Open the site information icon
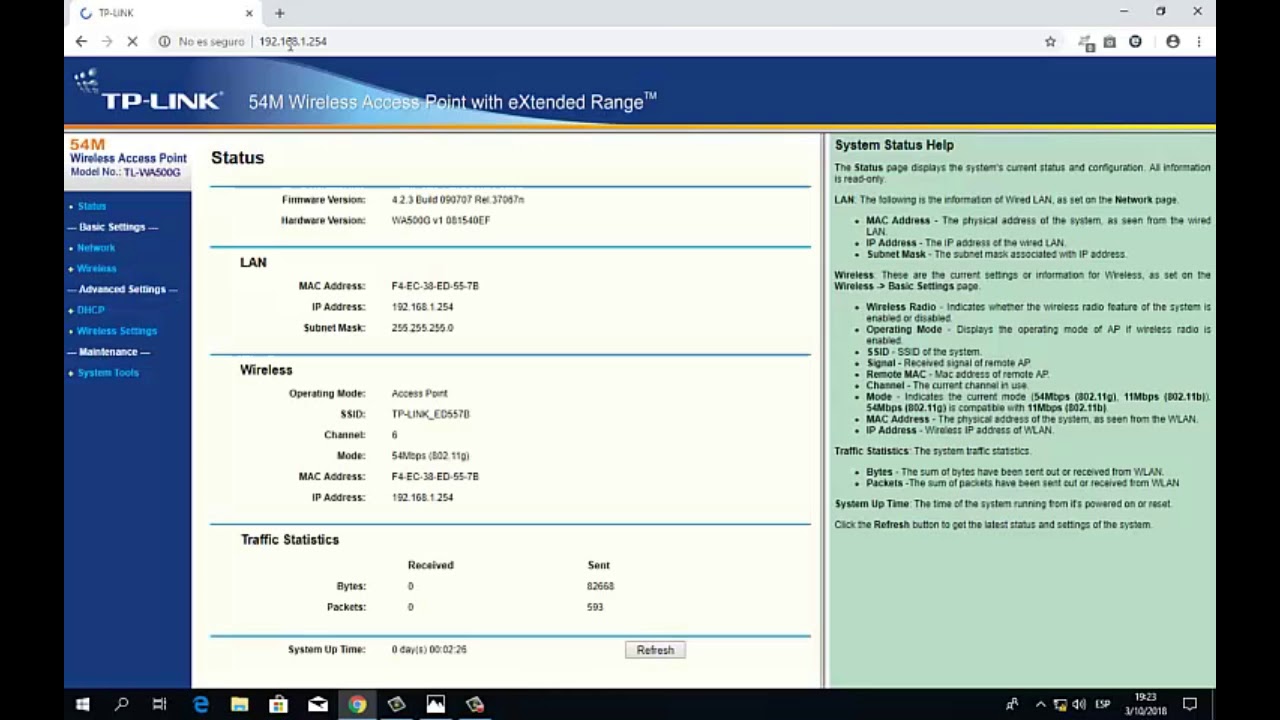This screenshot has height=720, width=1280. (x=164, y=41)
